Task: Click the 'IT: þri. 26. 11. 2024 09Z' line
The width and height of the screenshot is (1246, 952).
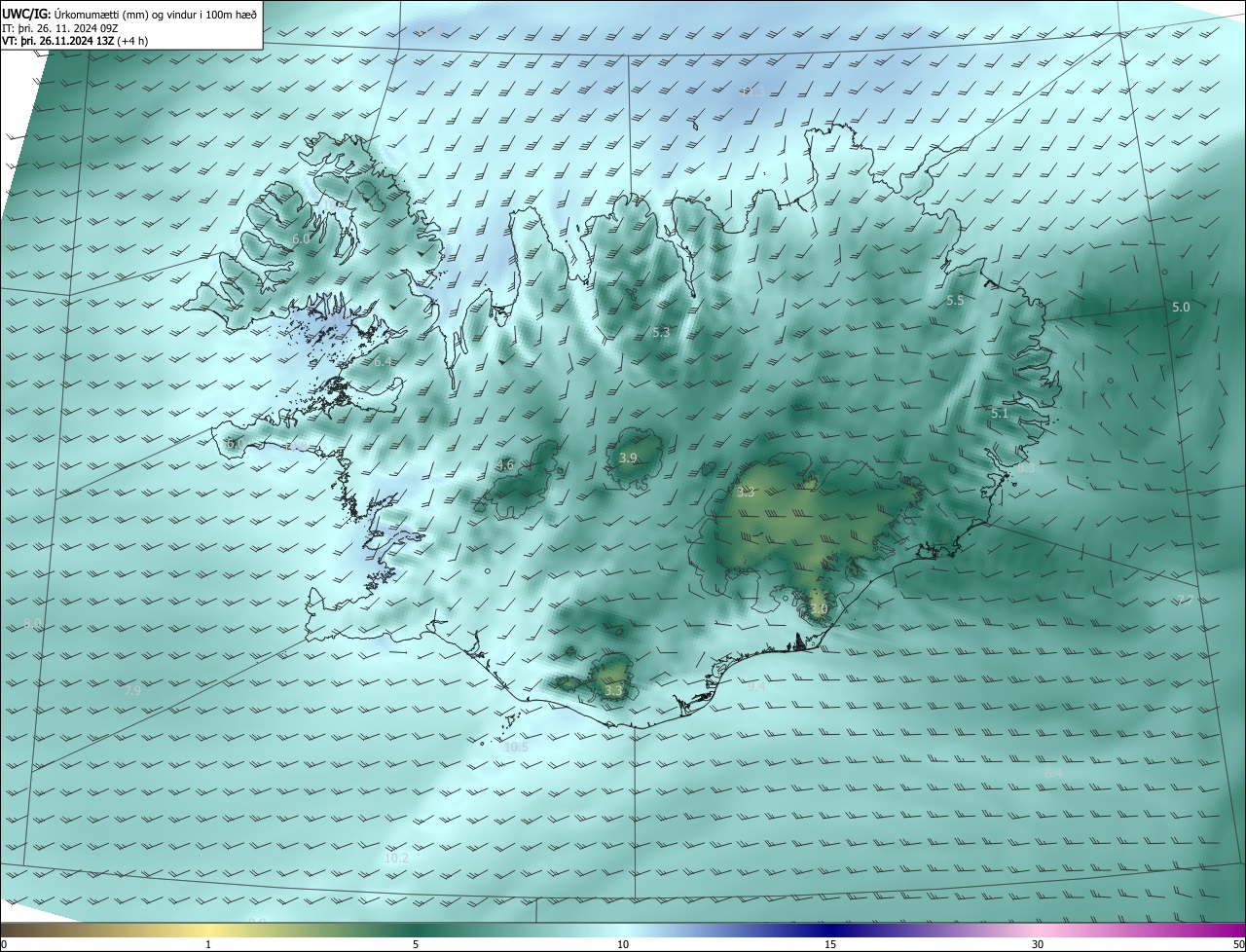Action: click(60, 27)
